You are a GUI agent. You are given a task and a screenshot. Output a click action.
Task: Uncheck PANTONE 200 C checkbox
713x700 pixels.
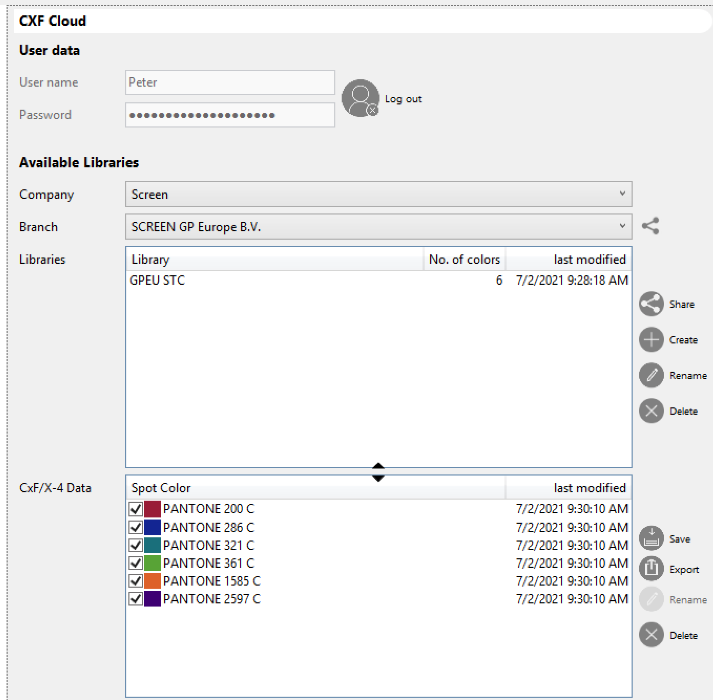pos(136,510)
